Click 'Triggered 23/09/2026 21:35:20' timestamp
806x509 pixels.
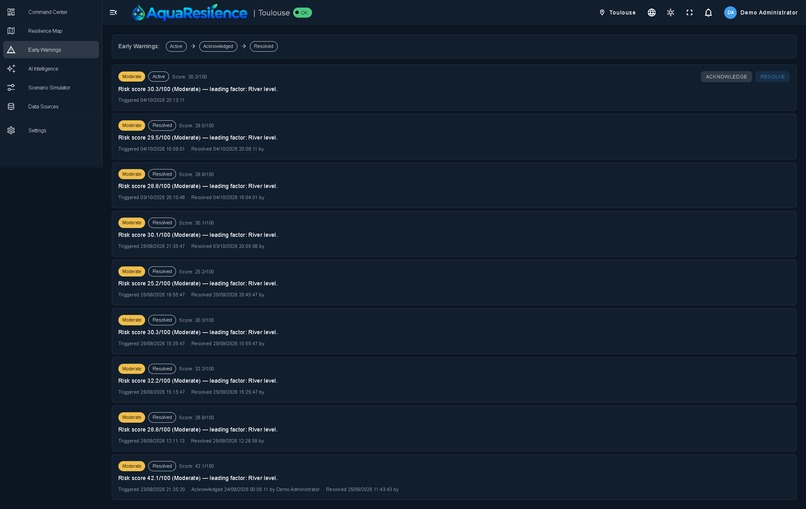[x=152, y=489]
